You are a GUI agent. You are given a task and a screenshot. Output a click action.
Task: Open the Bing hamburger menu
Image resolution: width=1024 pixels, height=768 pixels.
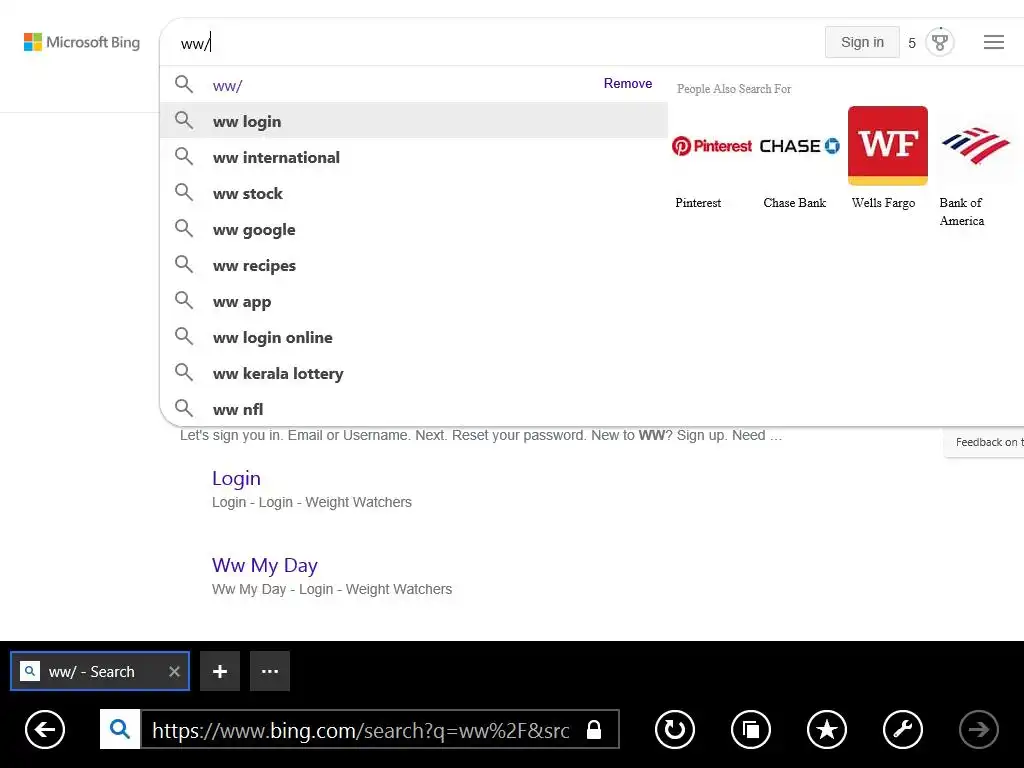tap(993, 42)
